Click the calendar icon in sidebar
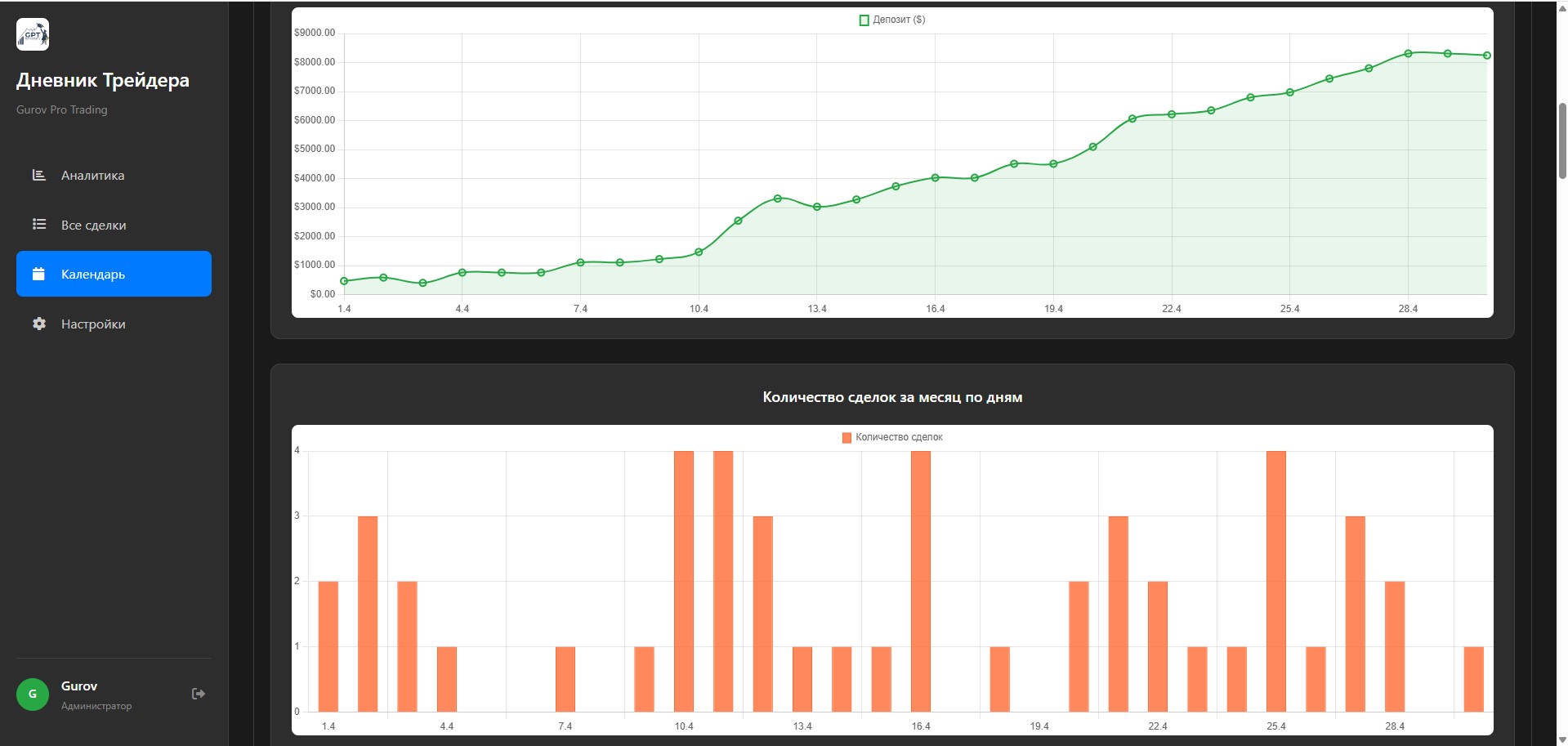Screen dimensions: 1568x746 (x=38, y=275)
